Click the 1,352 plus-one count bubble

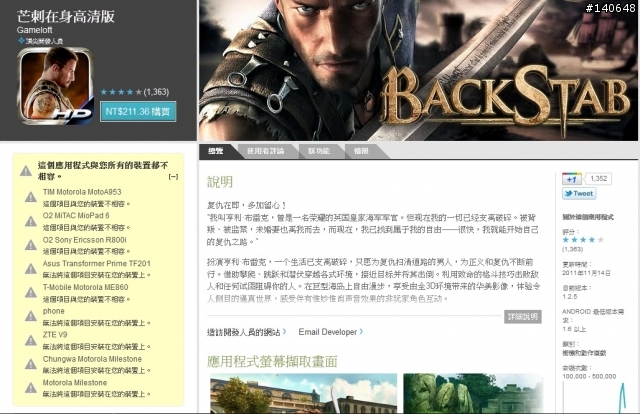click(598, 178)
